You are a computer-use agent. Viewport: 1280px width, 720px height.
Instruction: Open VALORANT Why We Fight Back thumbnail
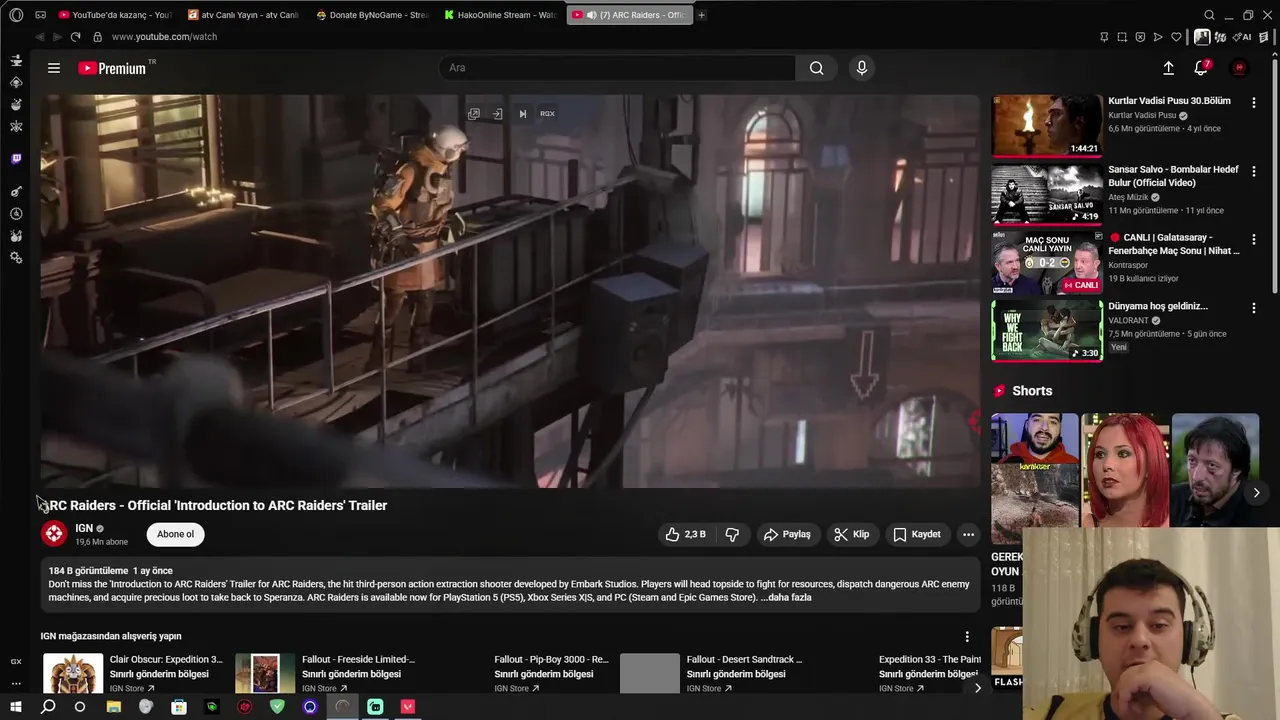[1047, 330]
